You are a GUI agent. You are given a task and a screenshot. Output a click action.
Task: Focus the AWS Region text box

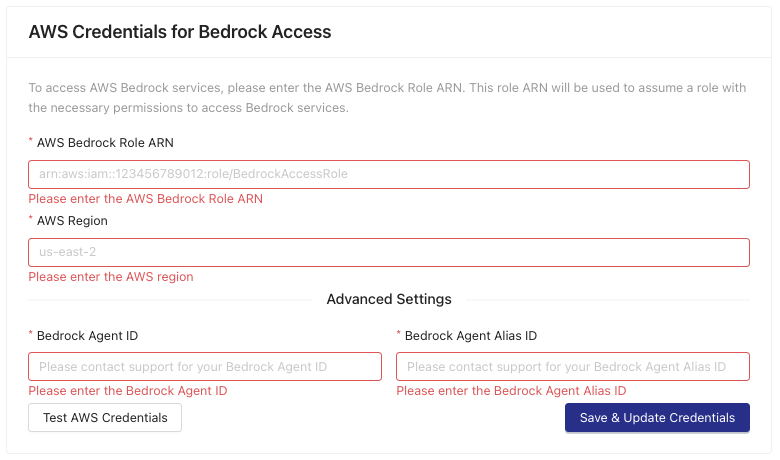389,252
